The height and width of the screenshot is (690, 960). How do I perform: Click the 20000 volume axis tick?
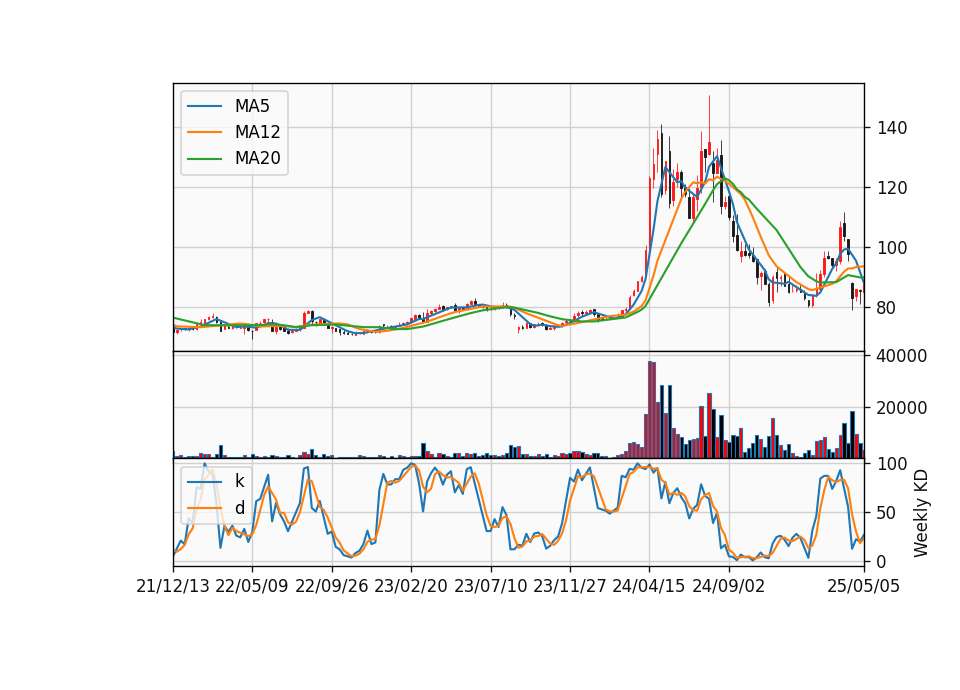[x=902, y=408]
